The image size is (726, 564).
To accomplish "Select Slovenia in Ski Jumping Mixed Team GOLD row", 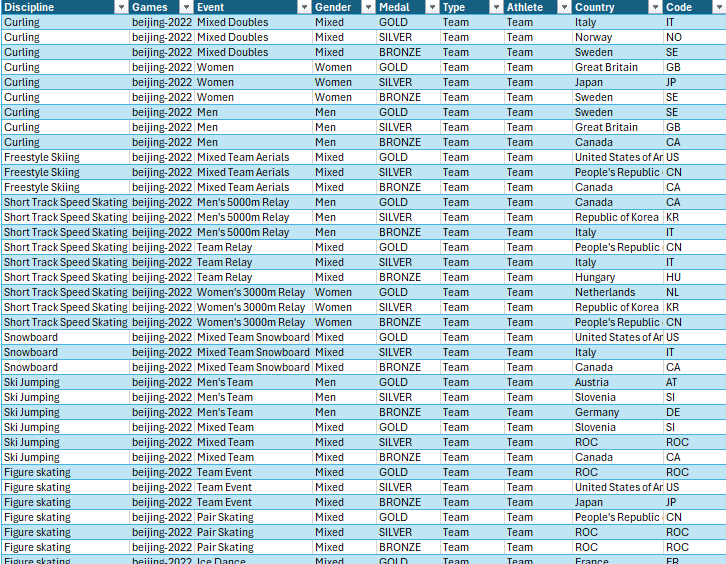I will coord(618,427).
